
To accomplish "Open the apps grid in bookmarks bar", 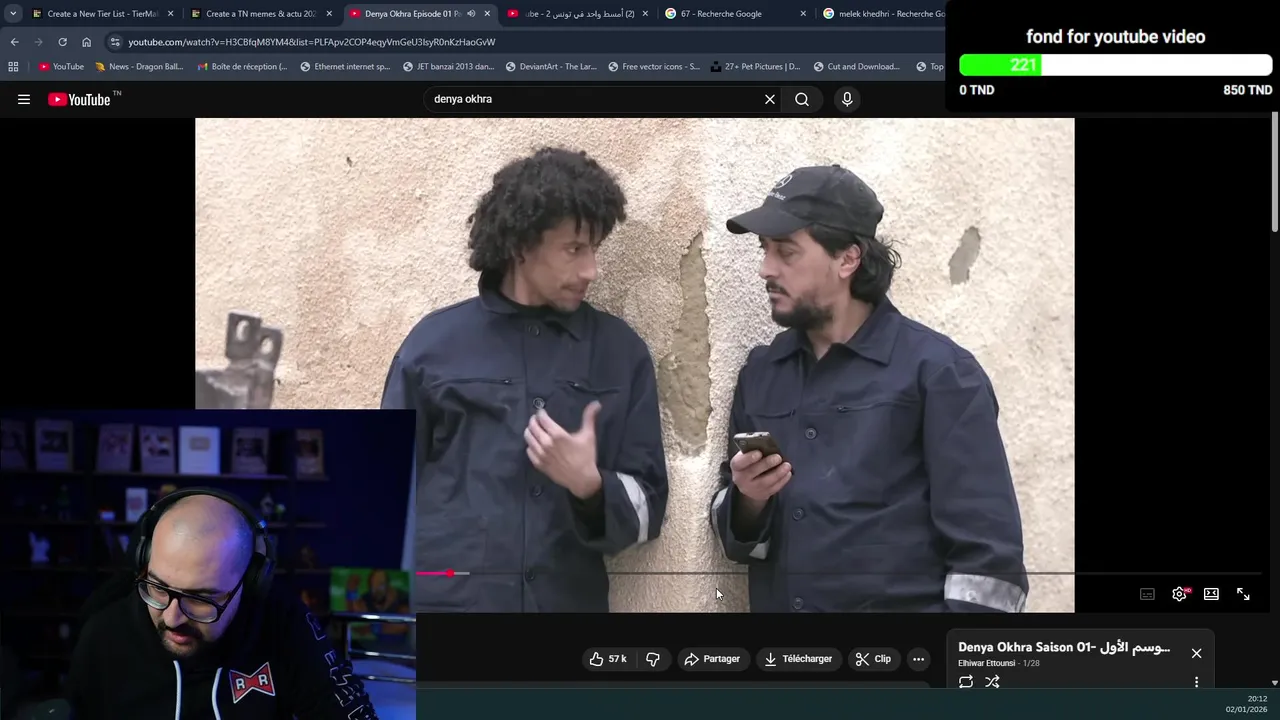I will [13, 67].
